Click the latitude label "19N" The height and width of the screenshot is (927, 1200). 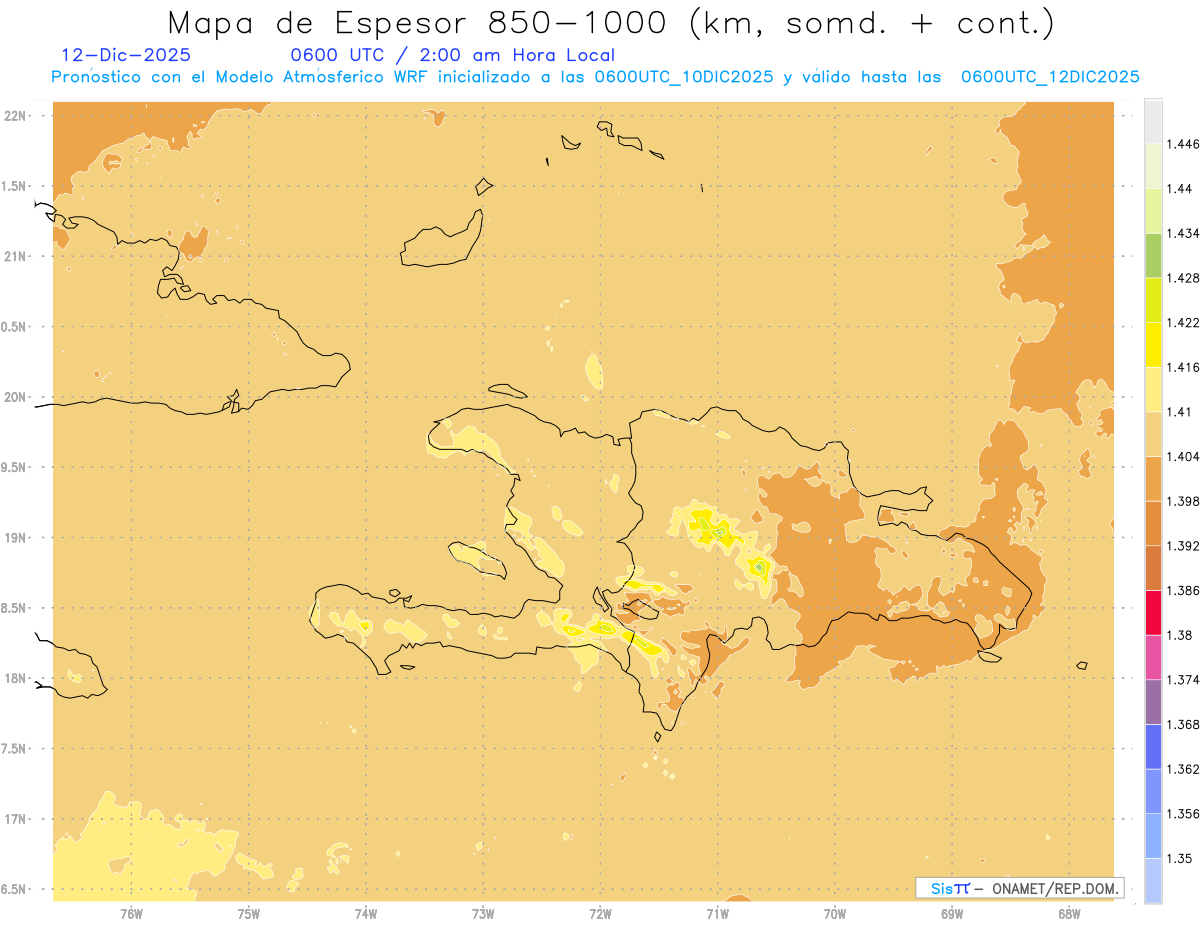coord(15,538)
